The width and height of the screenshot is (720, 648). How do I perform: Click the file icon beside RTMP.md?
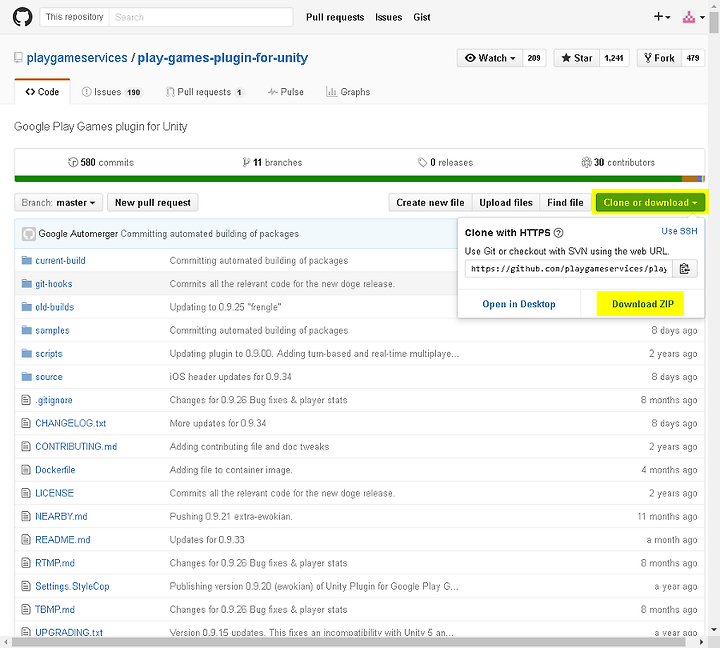tap(26, 563)
